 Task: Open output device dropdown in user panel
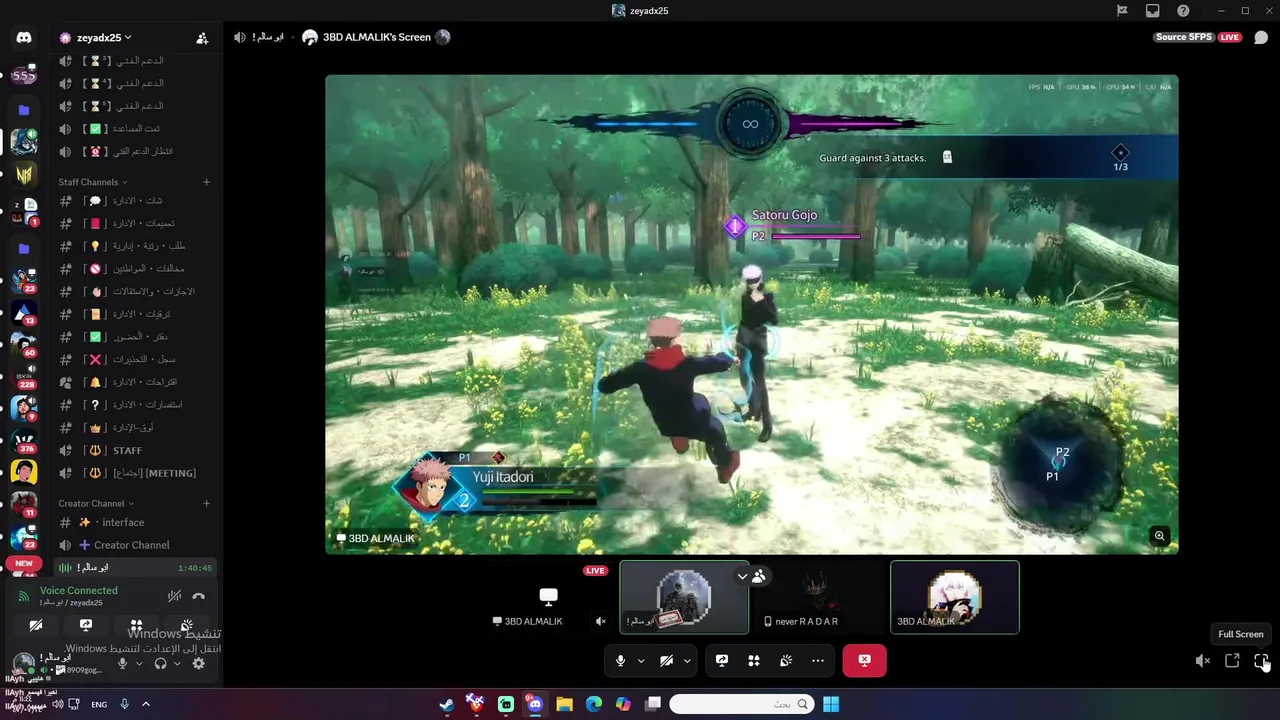(177, 663)
